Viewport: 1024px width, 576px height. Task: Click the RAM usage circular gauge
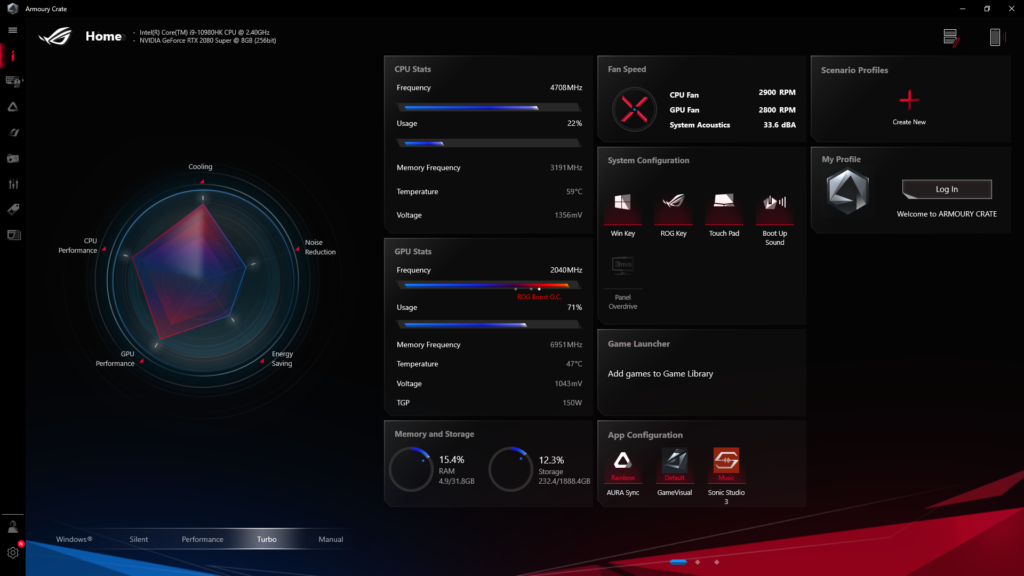click(x=411, y=469)
